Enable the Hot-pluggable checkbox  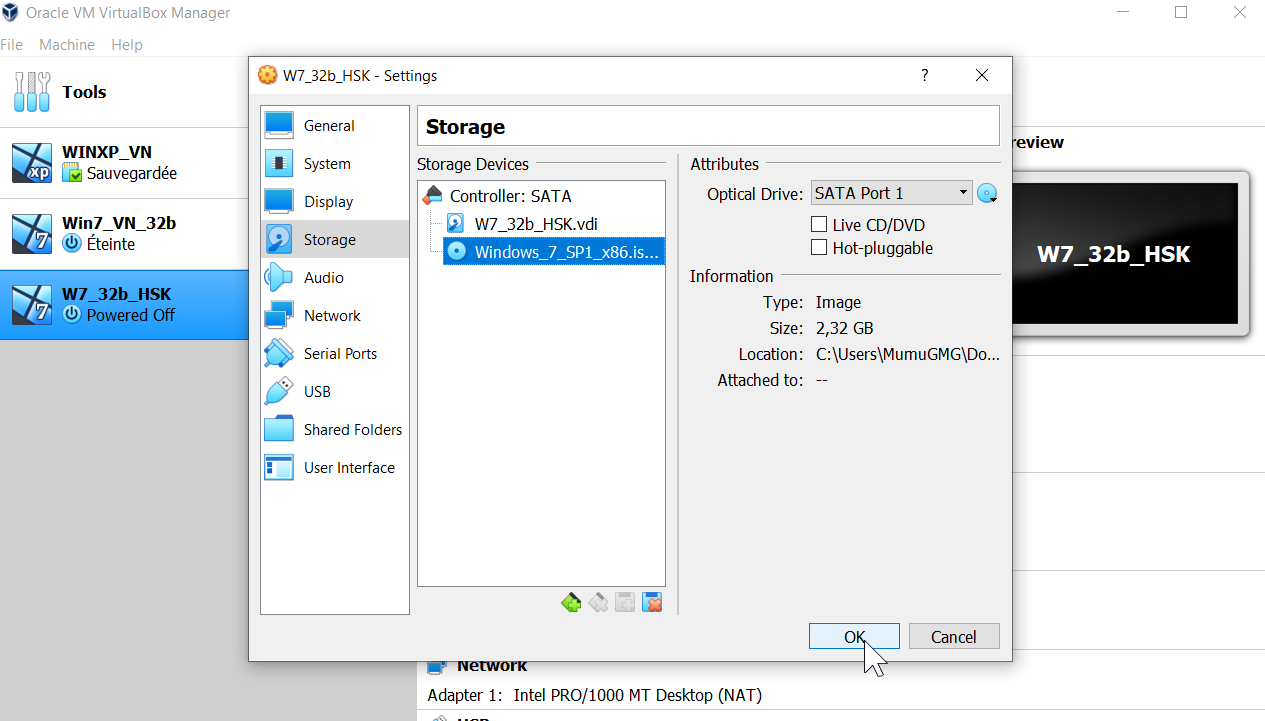[872, 248]
